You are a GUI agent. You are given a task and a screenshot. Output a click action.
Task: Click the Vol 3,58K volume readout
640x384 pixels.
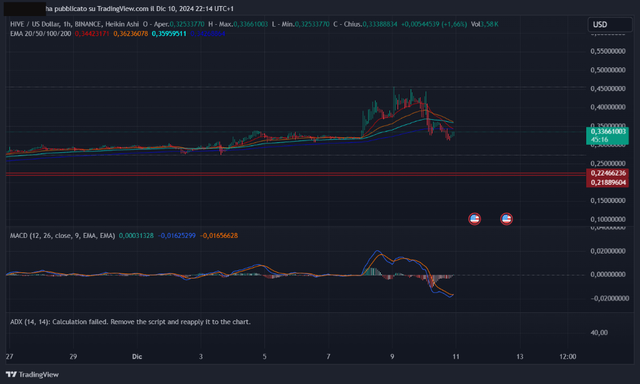pyautogui.click(x=484, y=24)
